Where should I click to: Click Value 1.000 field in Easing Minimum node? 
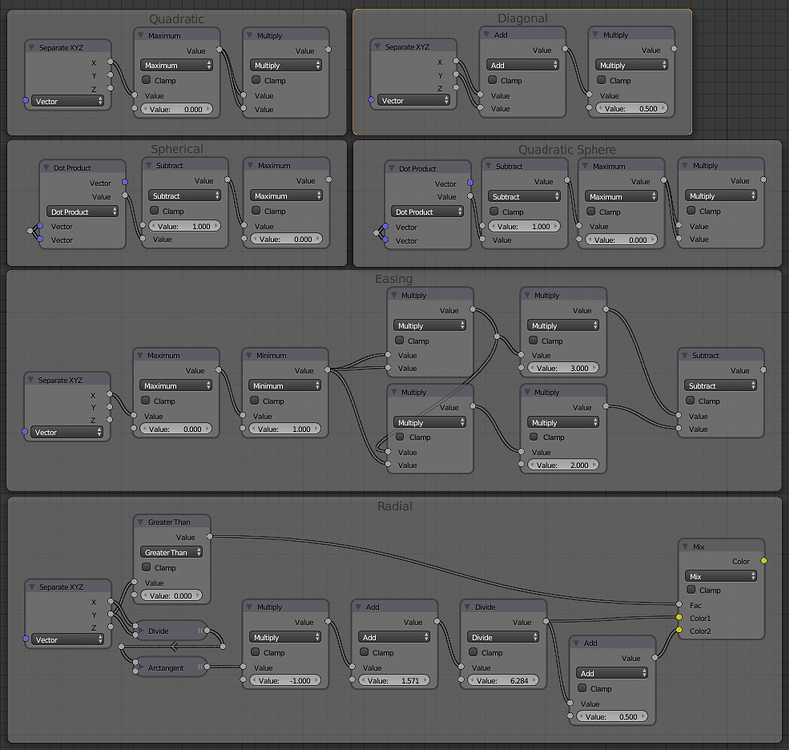coord(284,429)
